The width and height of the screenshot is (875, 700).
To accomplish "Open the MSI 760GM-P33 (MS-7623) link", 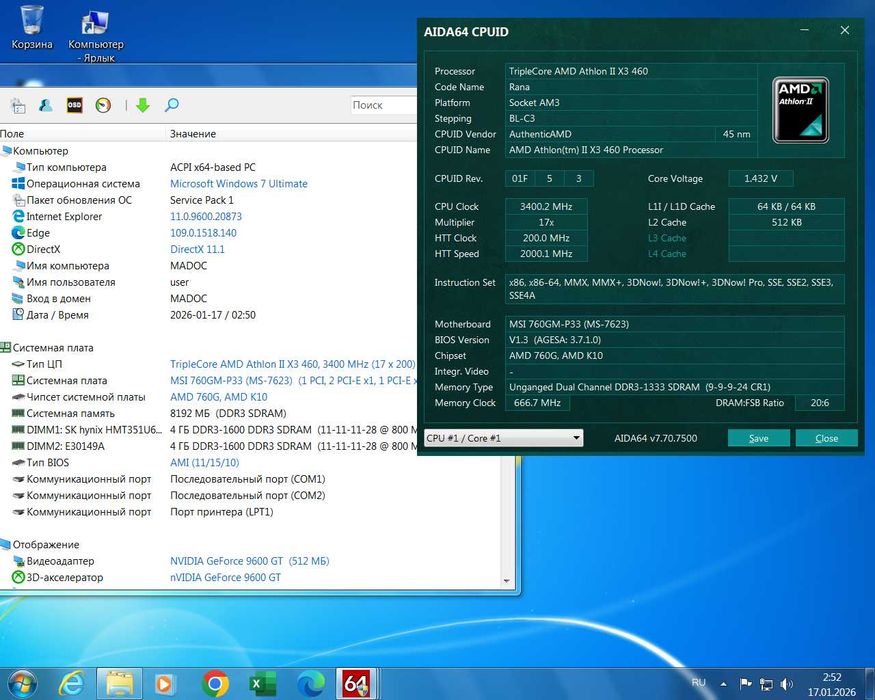I will 294,381.
